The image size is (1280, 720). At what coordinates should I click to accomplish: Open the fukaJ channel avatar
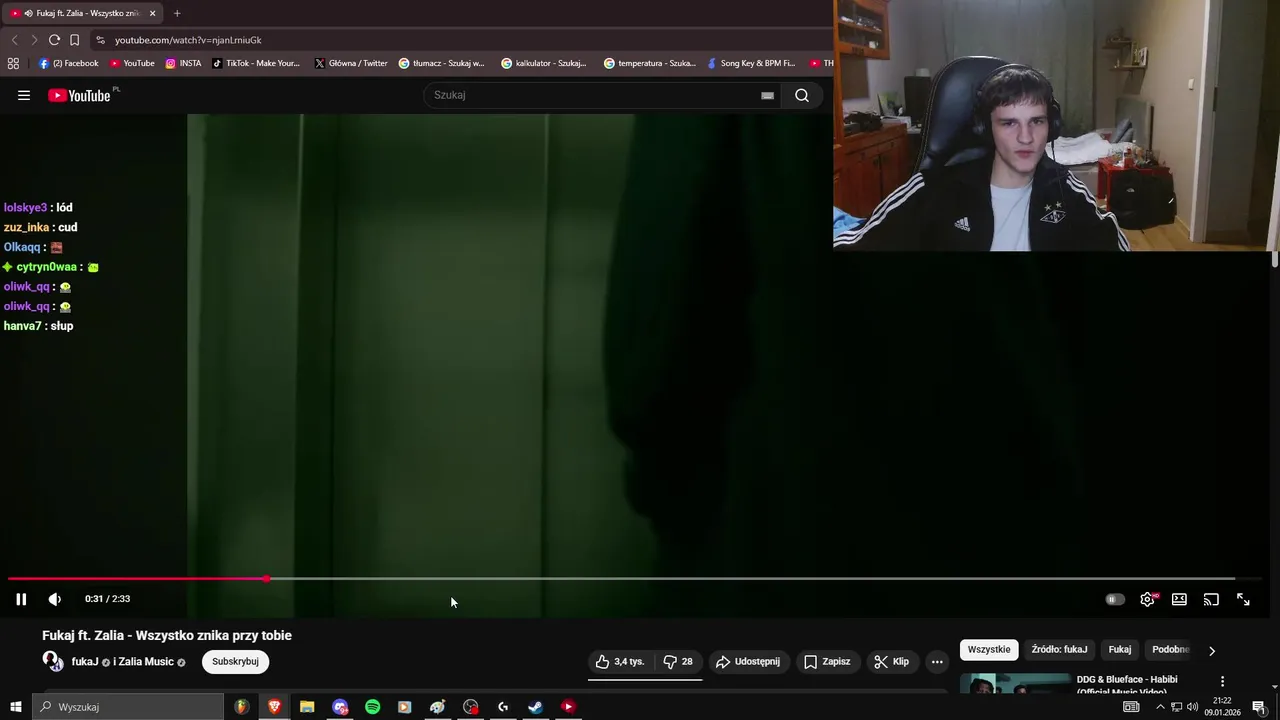[53, 661]
